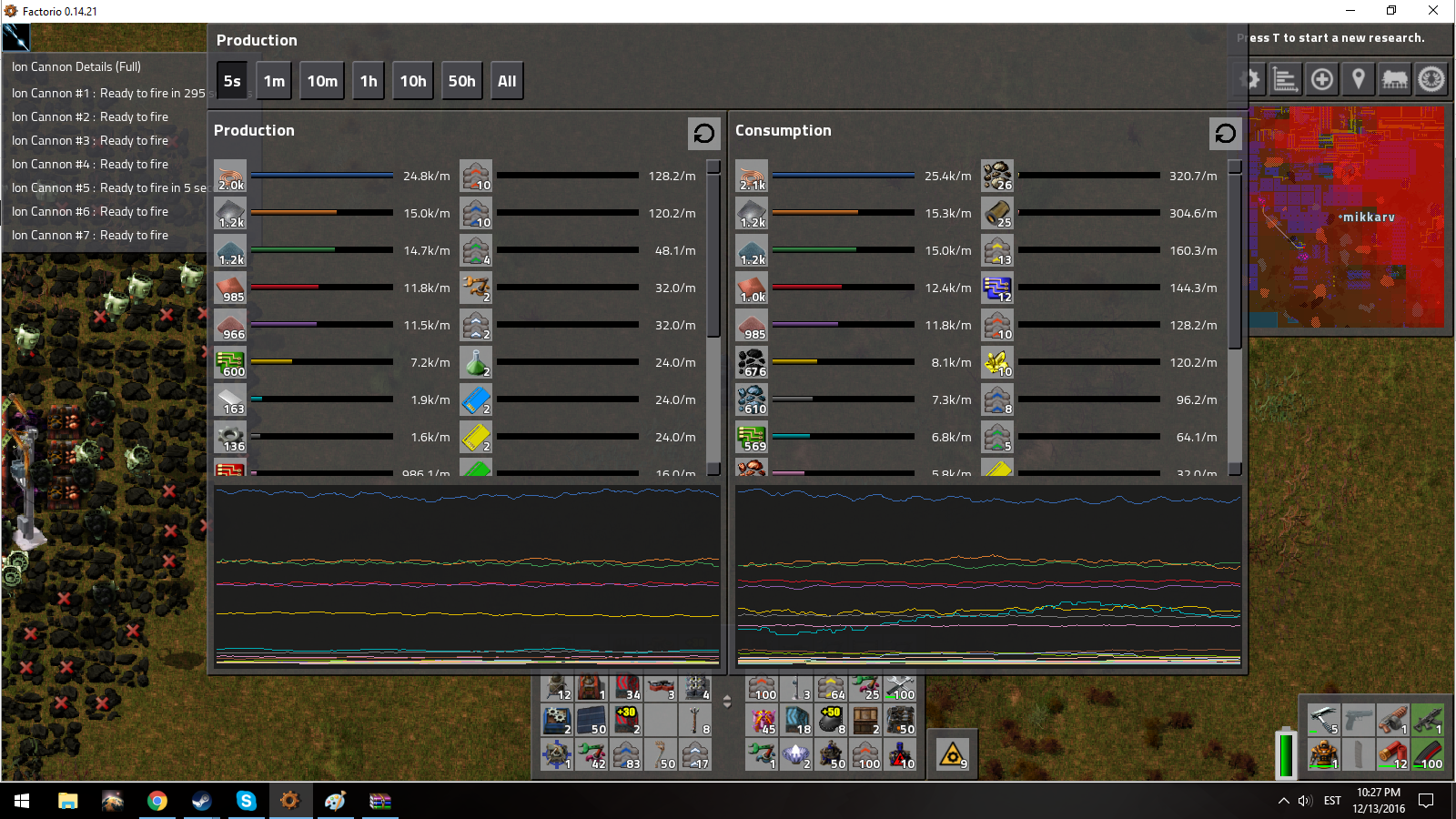Click the Ion Cannon Details (Full) header
This screenshot has width=1456, height=819.
pos(76,66)
